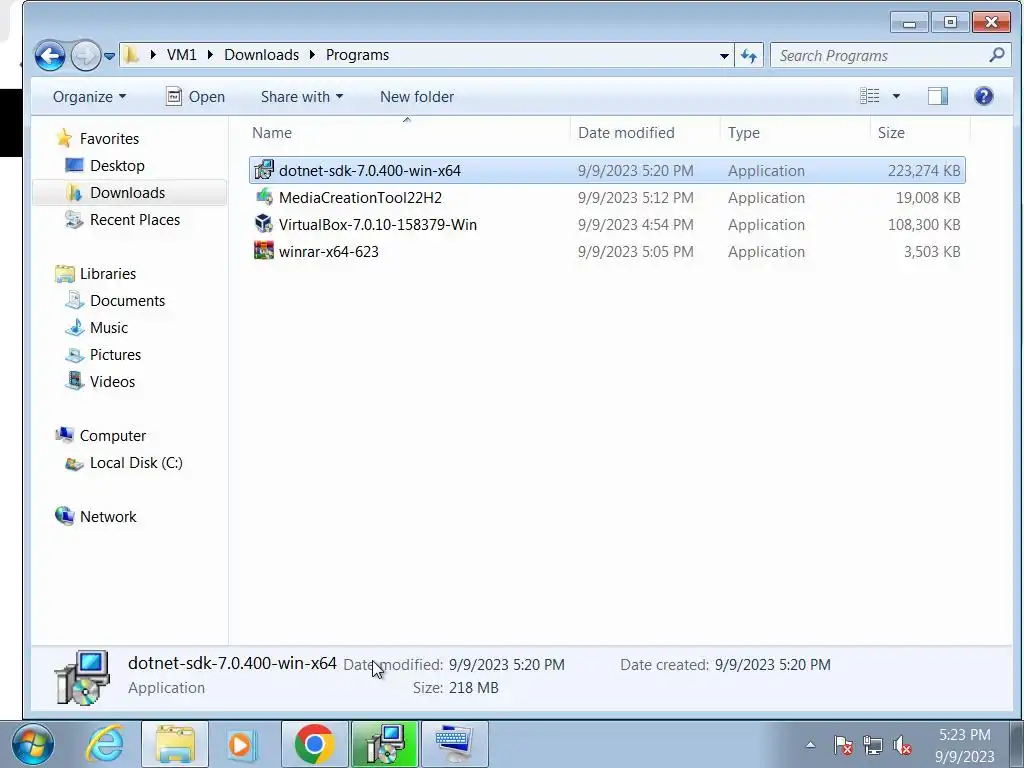
Task: Click the Refresh button beside address bar
Action: click(749, 56)
